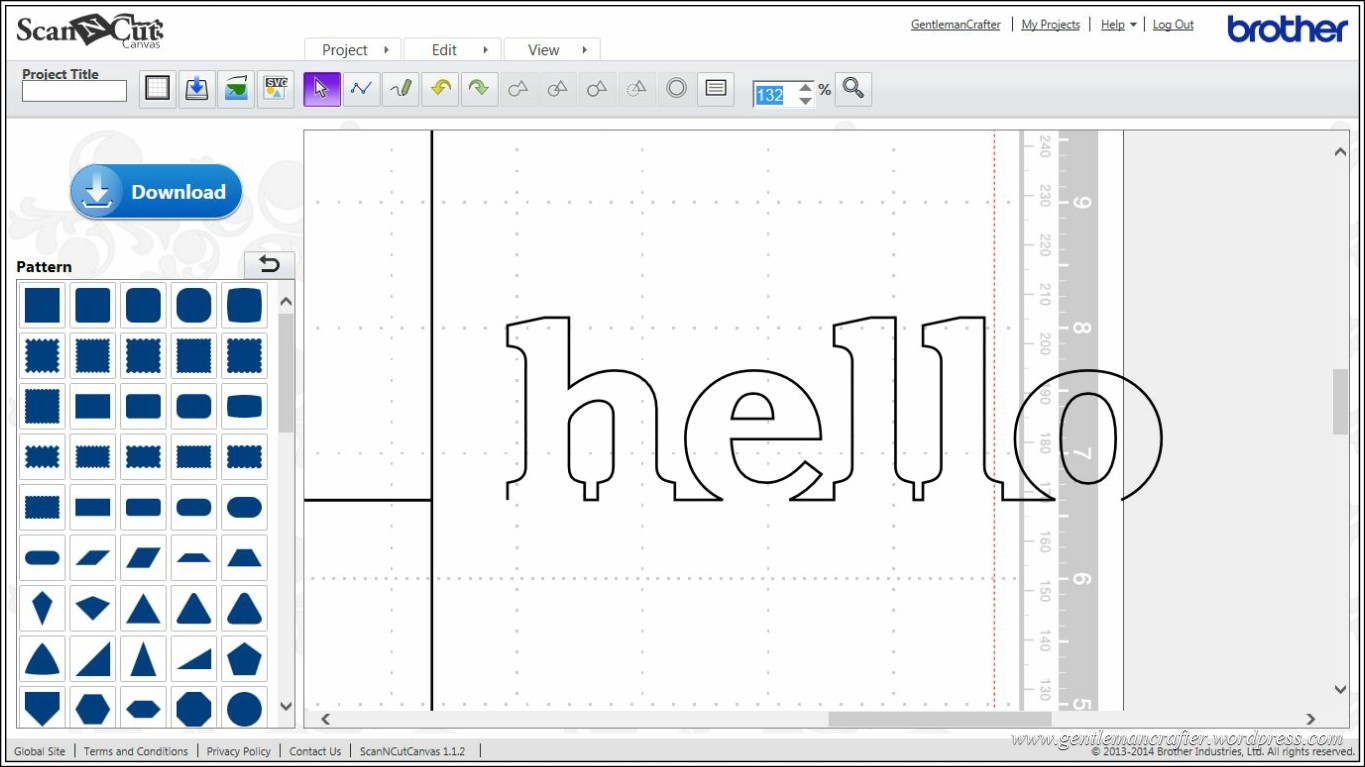Select the circle shape pattern thumbnail

[244, 709]
